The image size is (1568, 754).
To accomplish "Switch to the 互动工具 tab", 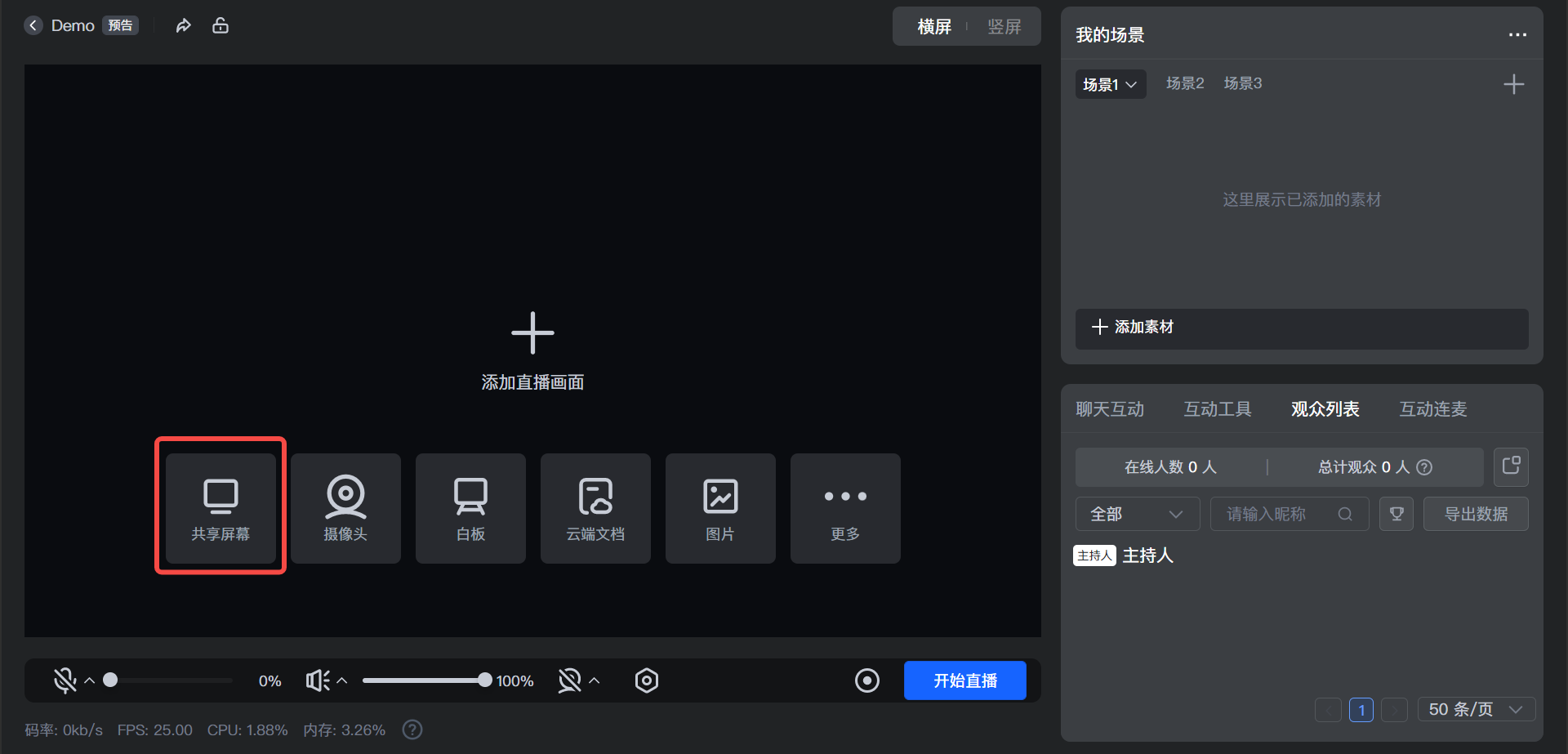I will (1217, 409).
